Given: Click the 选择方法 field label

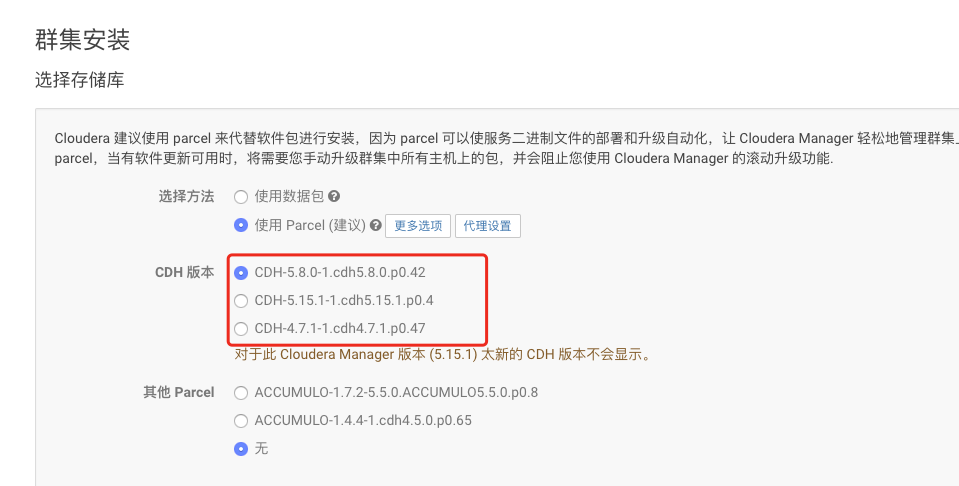Looking at the screenshot, I should click(x=187, y=197).
